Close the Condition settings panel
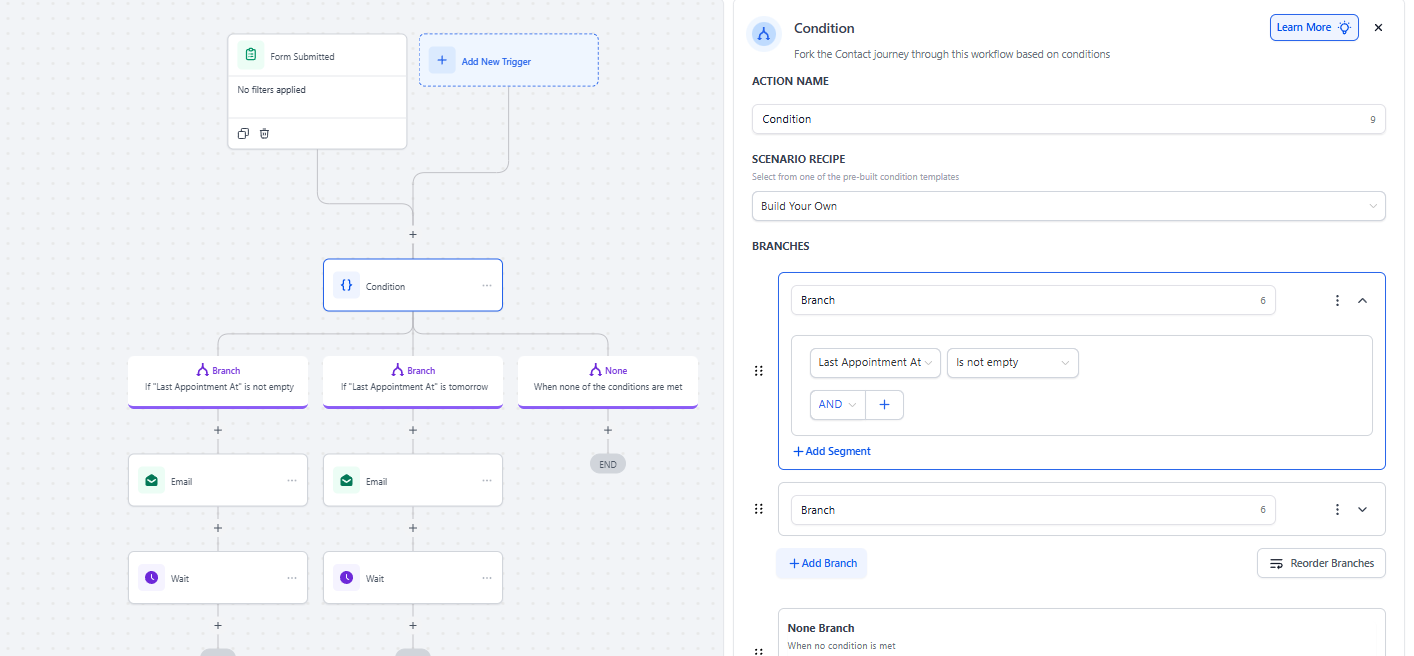 tap(1378, 28)
